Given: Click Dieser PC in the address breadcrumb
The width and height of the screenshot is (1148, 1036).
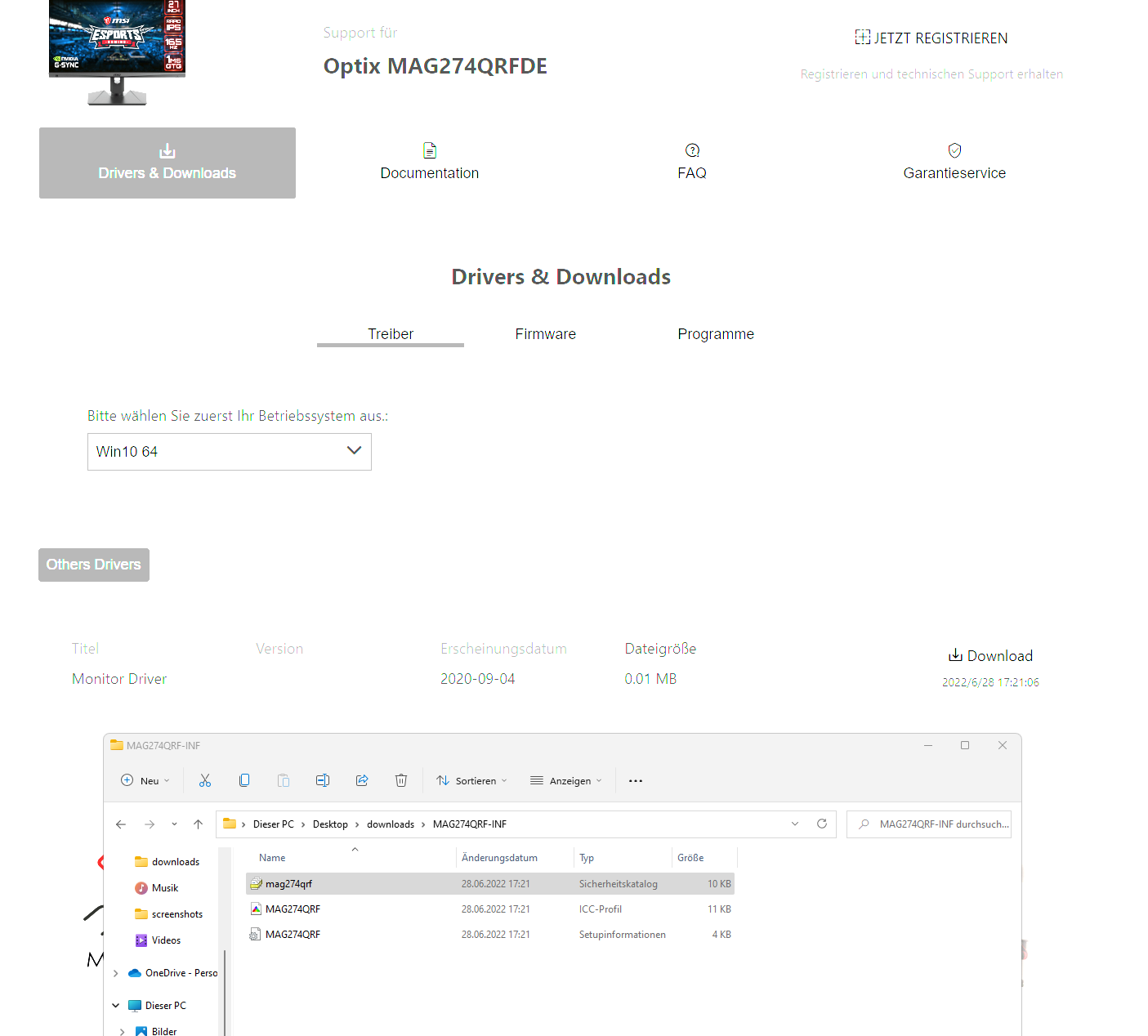Looking at the screenshot, I should (x=274, y=824).
